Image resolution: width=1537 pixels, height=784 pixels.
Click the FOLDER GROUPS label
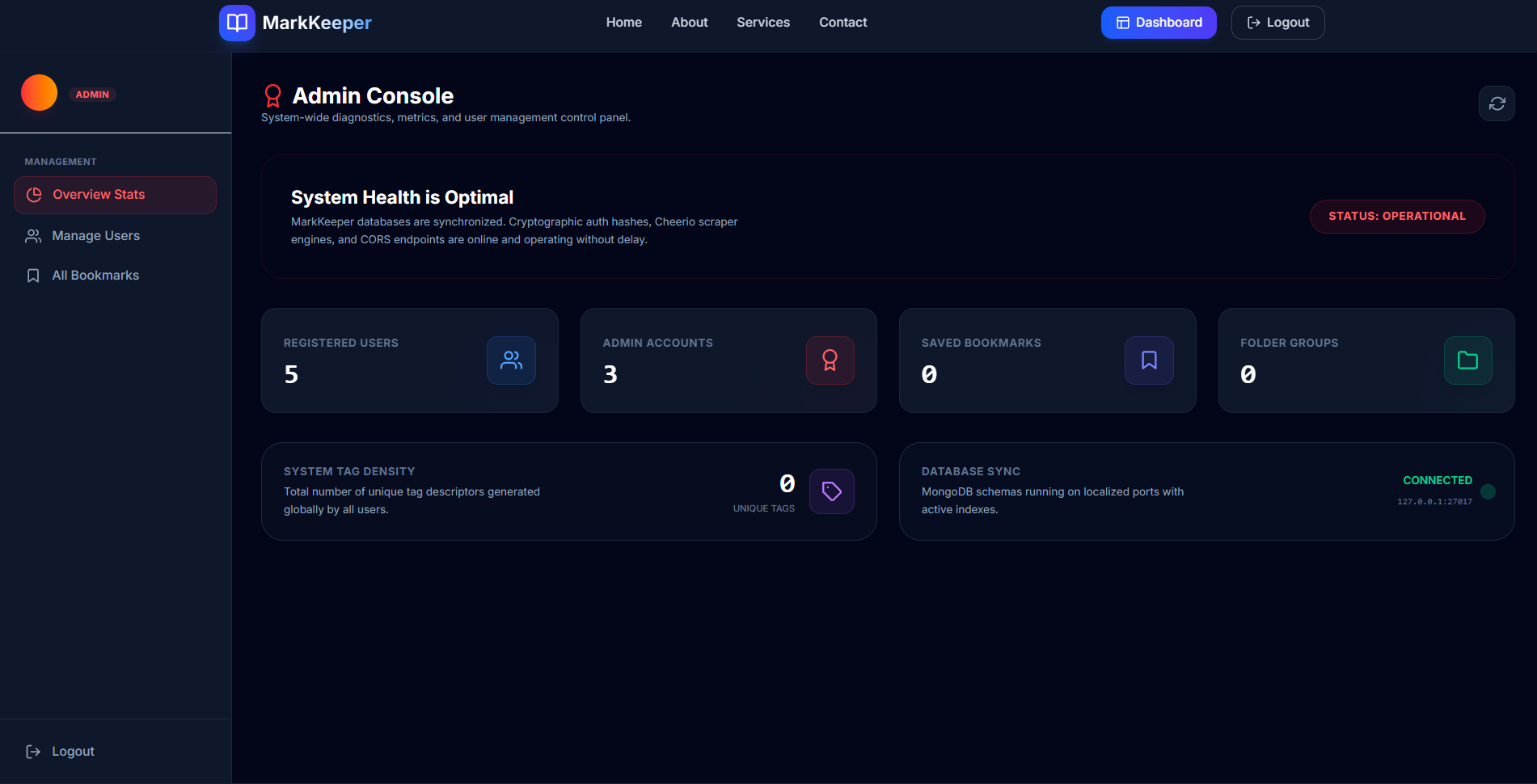1290,343
